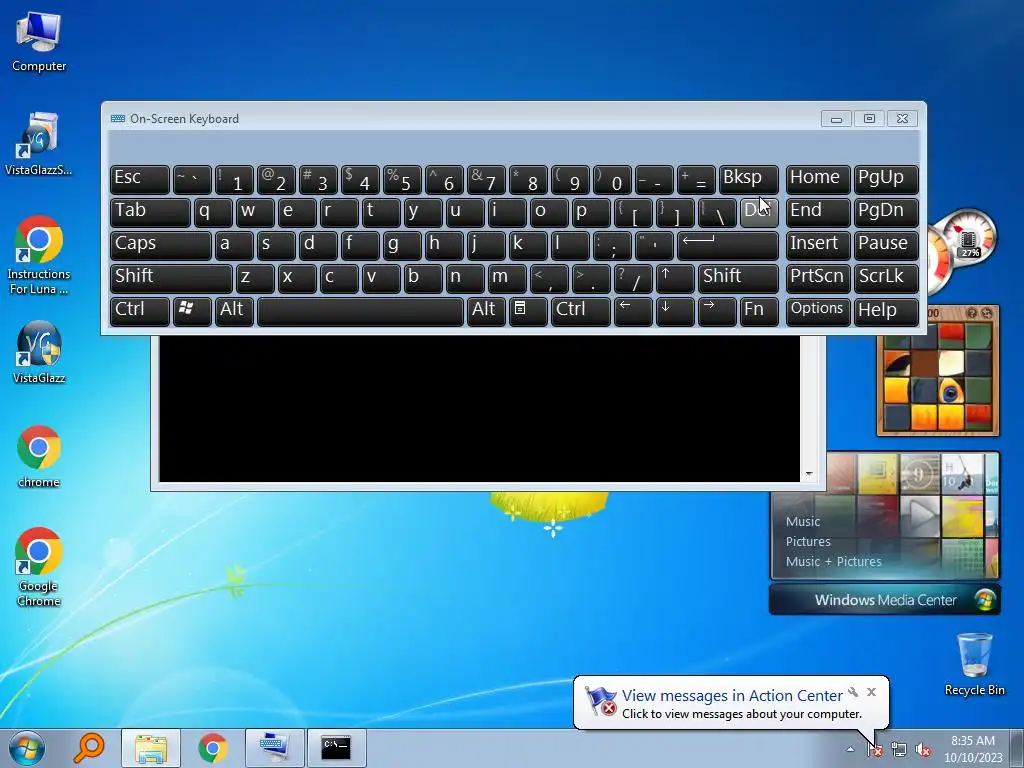Click the network tray icon
Image resolution: width=1024 pixels, height=768 pixels.
(x=899, y=750)
